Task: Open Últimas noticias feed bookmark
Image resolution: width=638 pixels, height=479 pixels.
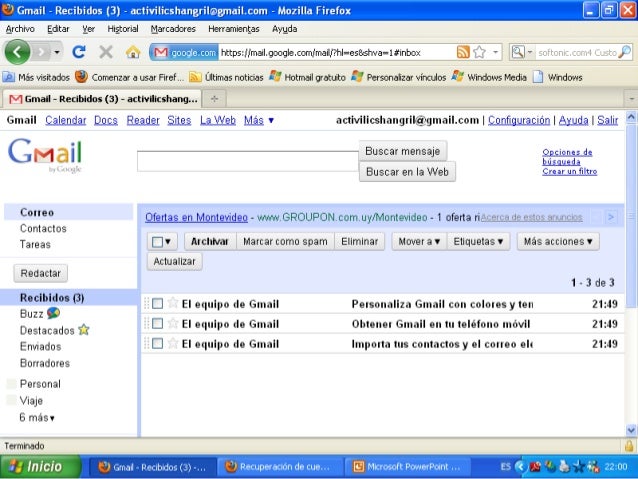Action: pos(226,77)
